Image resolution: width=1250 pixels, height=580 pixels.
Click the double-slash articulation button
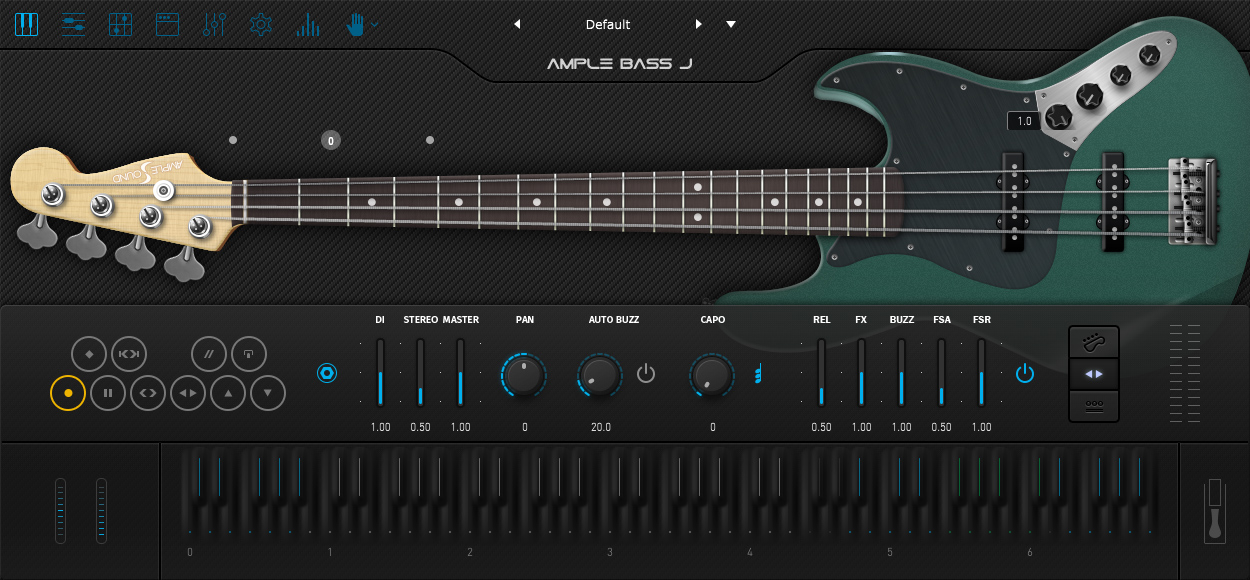point(210,354)
